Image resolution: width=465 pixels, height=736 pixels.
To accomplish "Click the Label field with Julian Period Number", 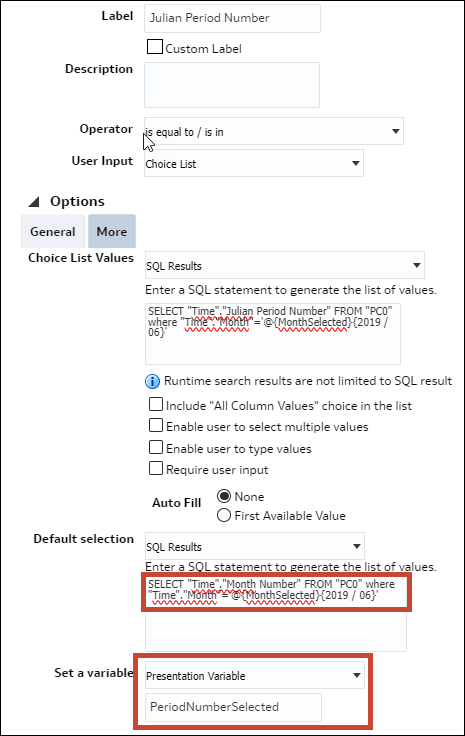I will tap(232, 18).
